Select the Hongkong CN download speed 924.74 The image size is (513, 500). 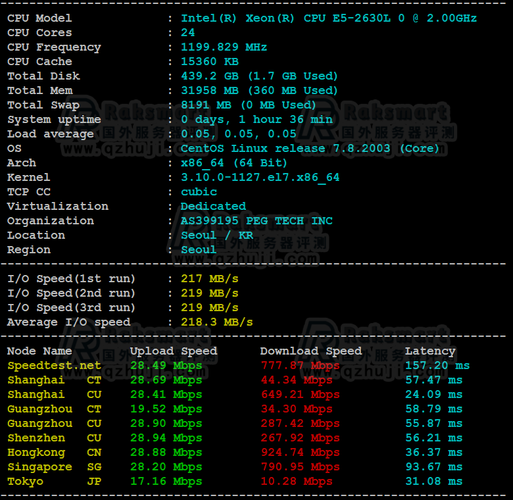[x=300, y=452]
